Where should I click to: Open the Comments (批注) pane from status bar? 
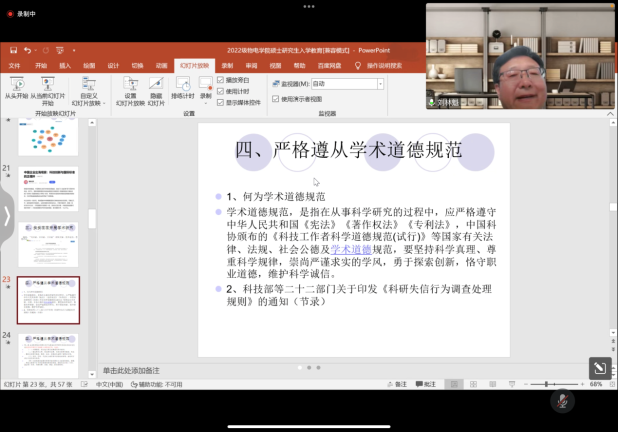pos(425,384)
